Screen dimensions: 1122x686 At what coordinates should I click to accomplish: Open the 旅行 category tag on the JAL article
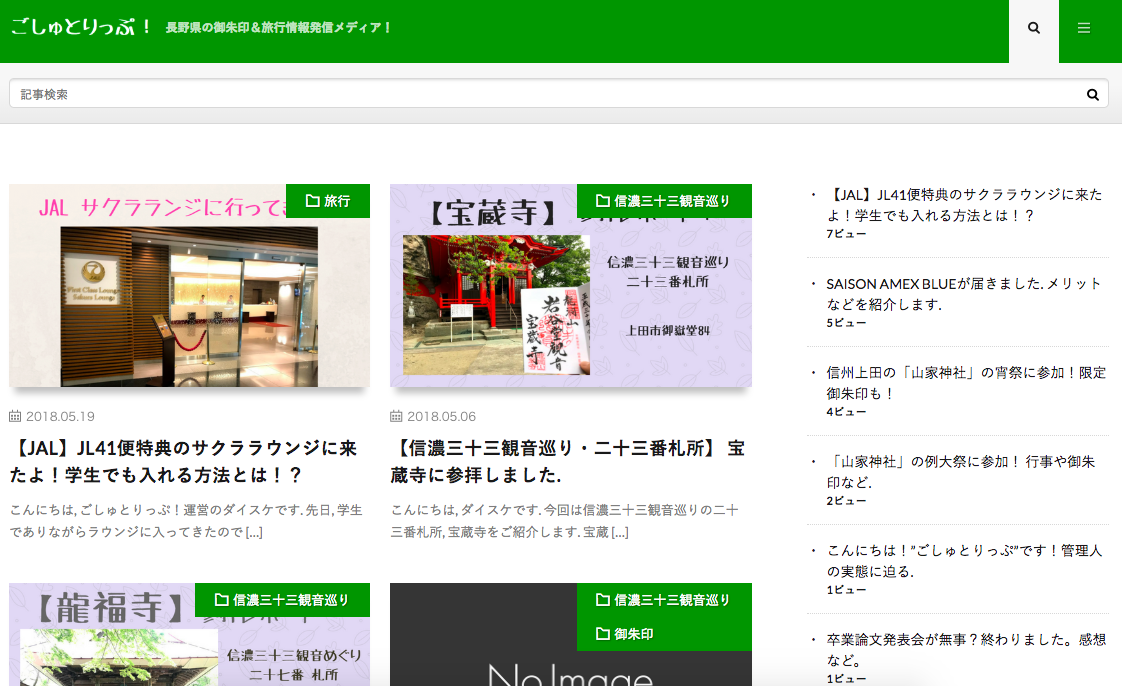click(328, 201)
